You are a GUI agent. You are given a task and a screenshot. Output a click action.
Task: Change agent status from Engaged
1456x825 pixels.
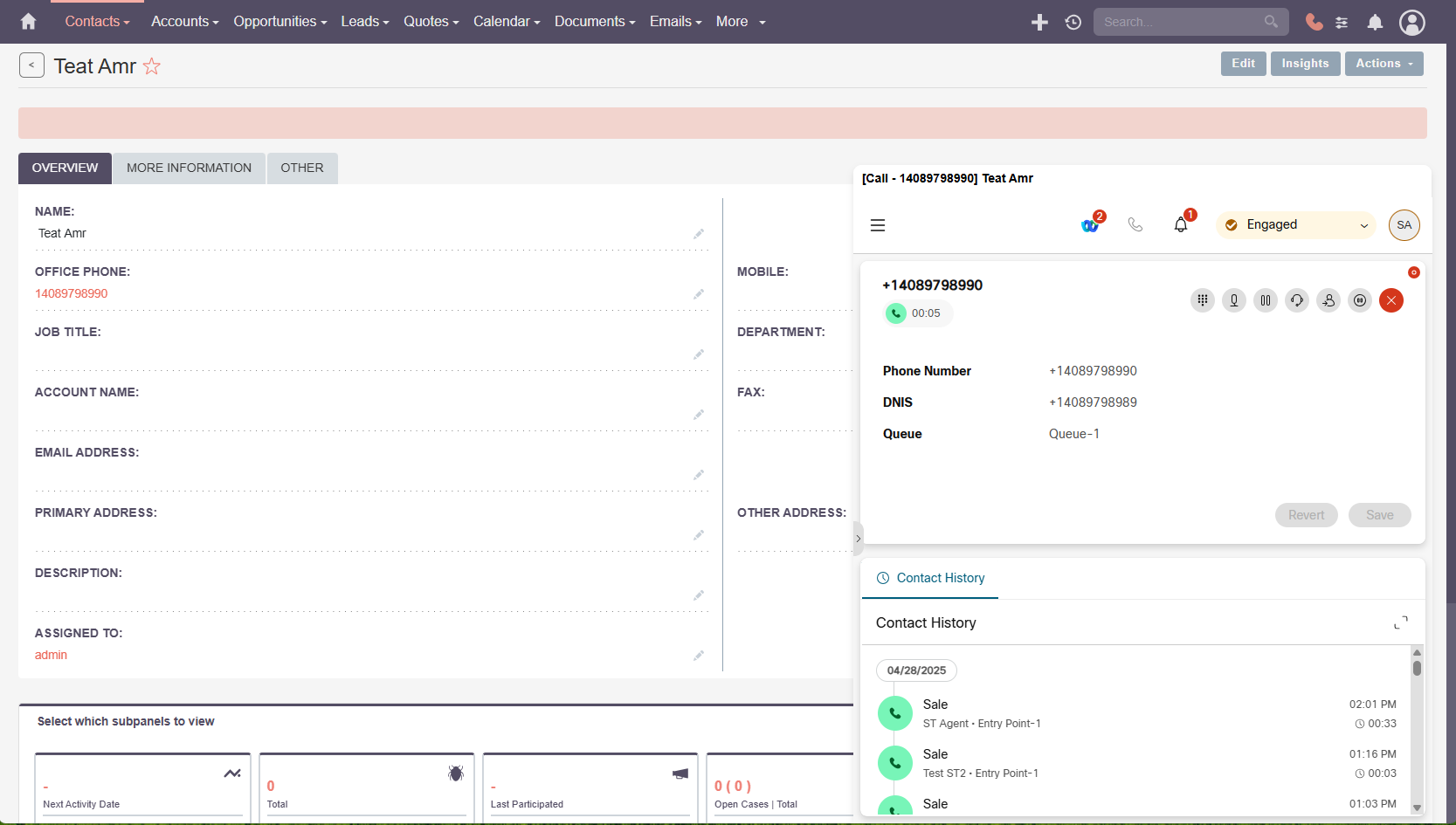tap(1295, 224)
